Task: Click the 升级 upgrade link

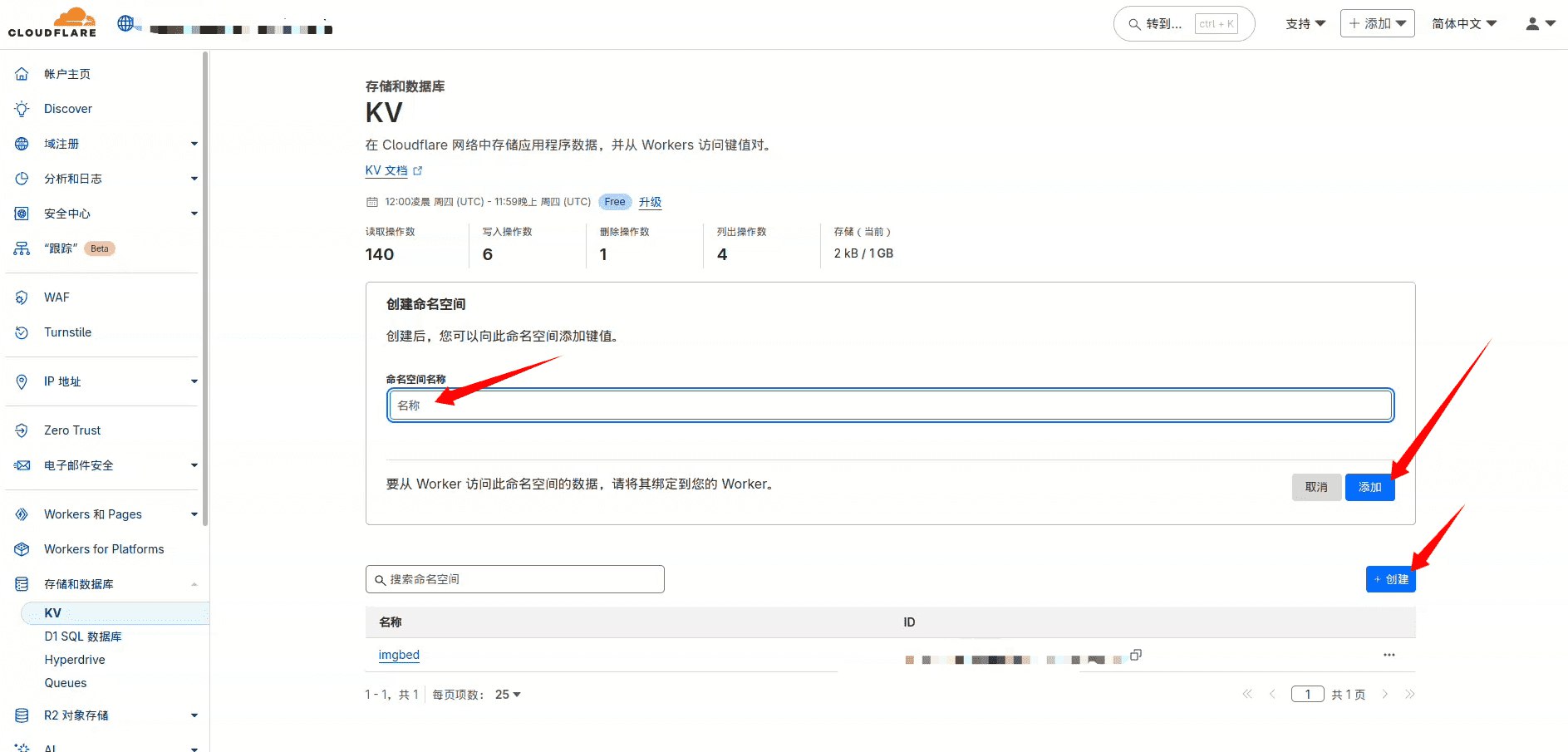Action: coord(650,202)
